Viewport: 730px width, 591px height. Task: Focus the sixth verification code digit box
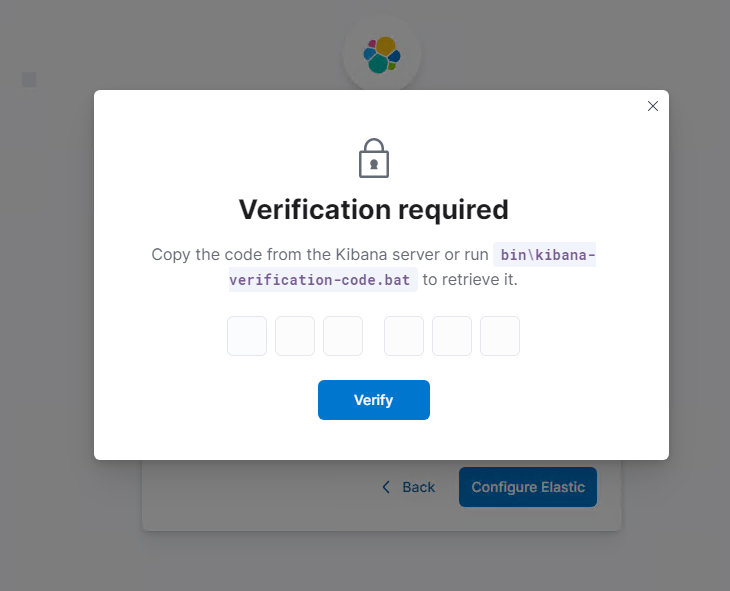pos(500,336)
